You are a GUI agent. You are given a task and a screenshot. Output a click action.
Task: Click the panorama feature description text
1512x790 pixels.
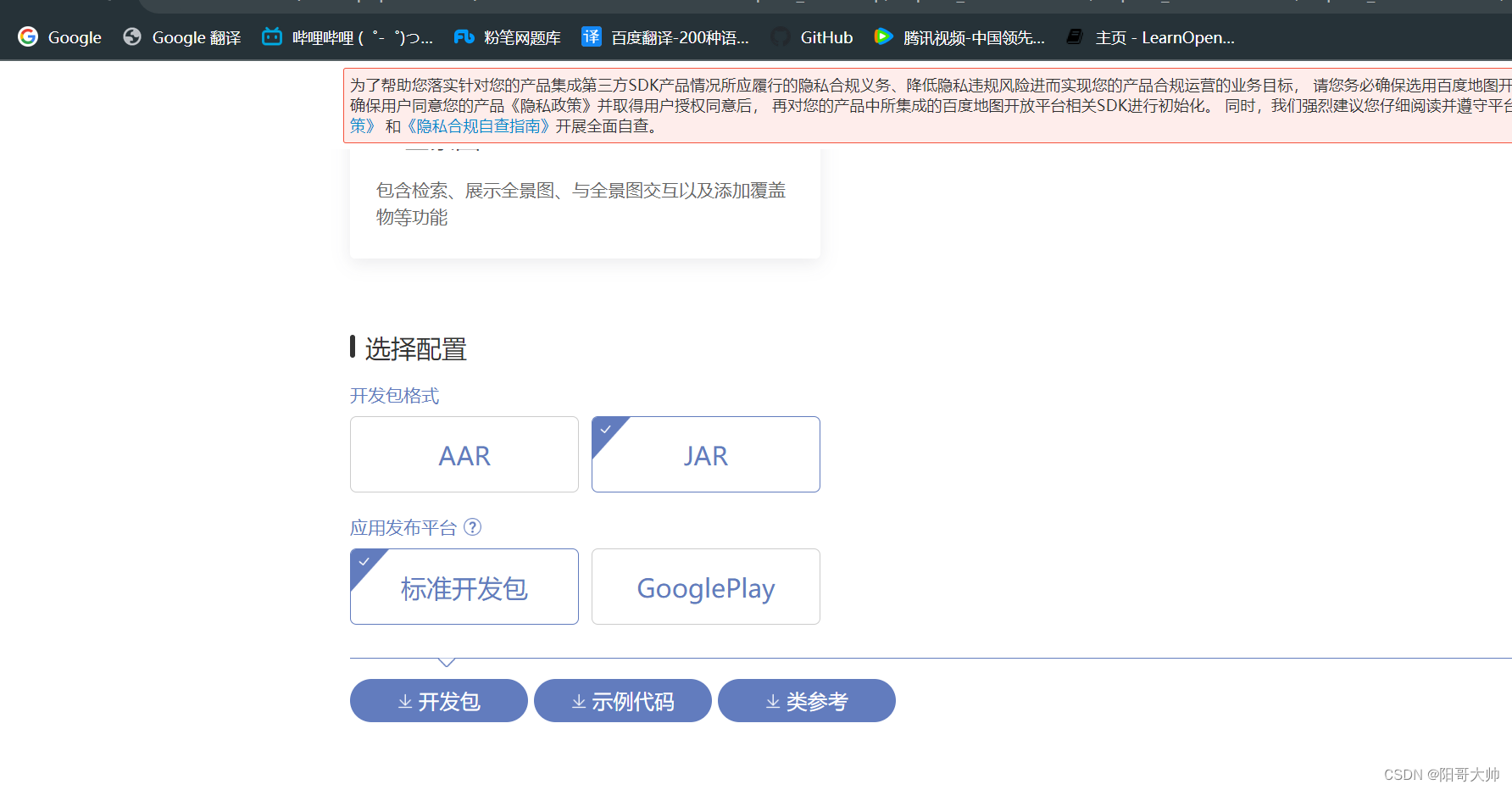pyautogui.click(x=581, y=203)
